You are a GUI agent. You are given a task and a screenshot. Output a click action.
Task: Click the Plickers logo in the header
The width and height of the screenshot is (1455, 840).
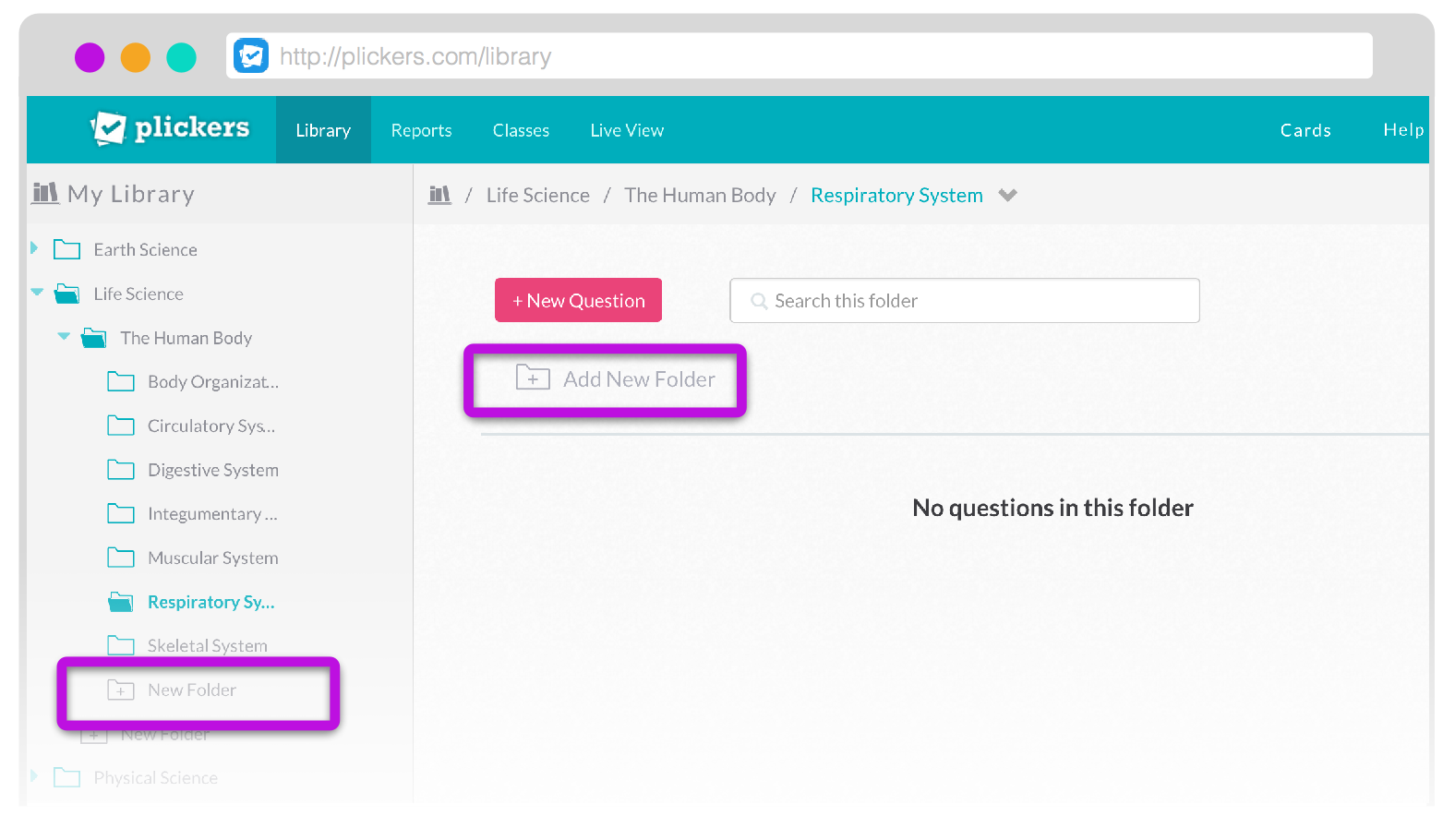tap(170, 128)
